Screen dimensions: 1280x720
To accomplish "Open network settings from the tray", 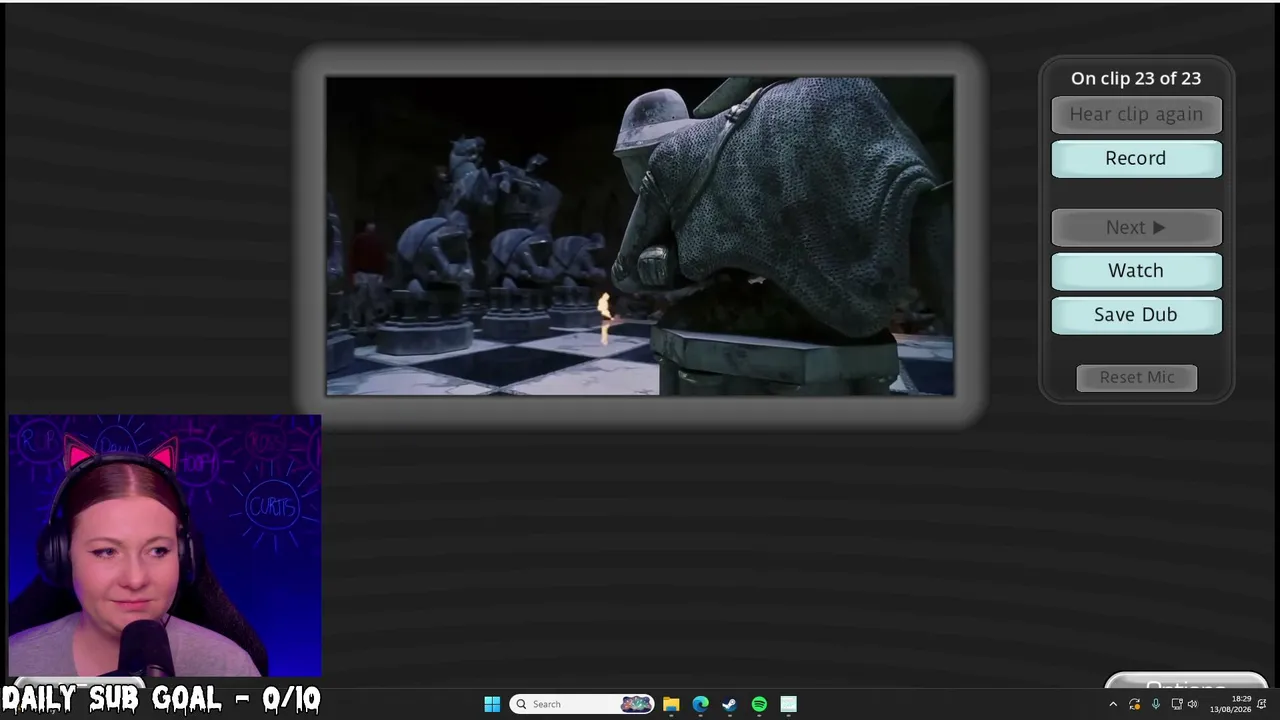I will 1176,704.
